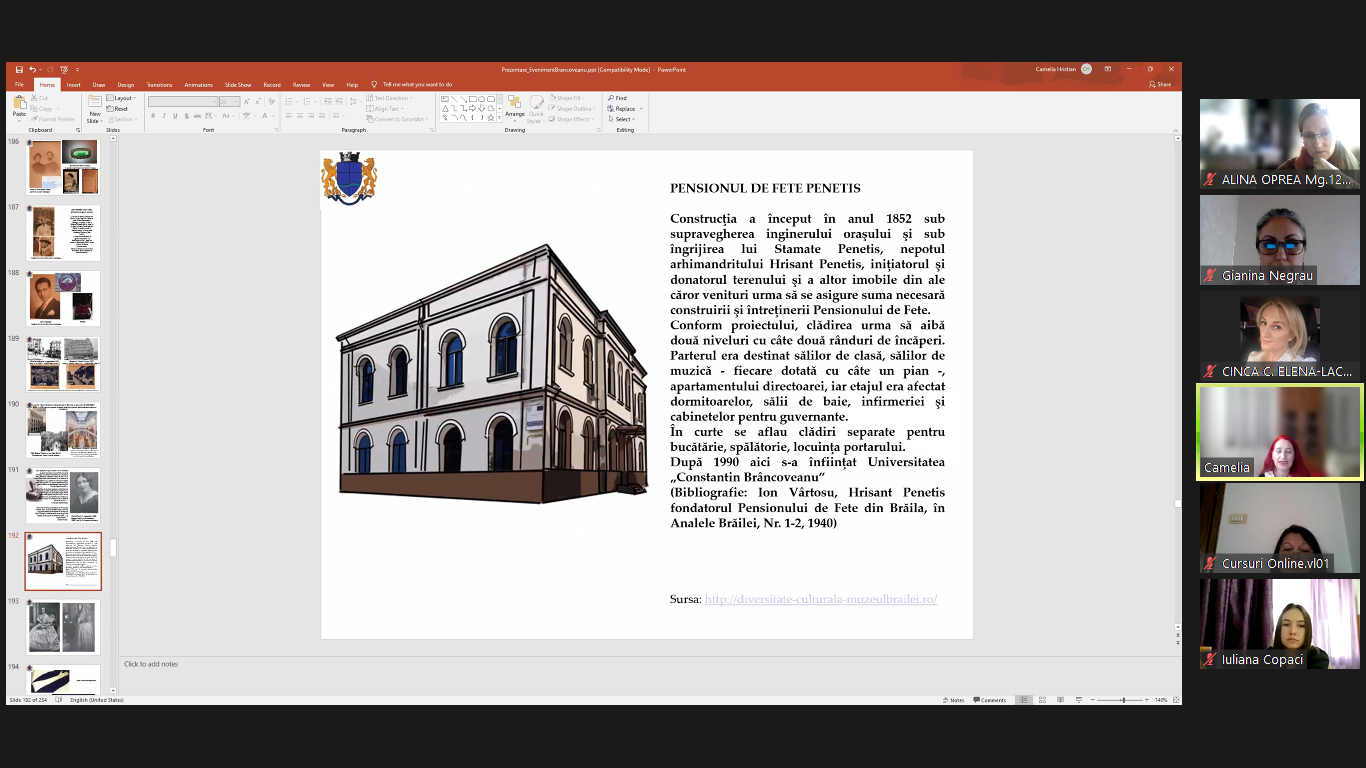Insert a New Slide

[94, 103]
